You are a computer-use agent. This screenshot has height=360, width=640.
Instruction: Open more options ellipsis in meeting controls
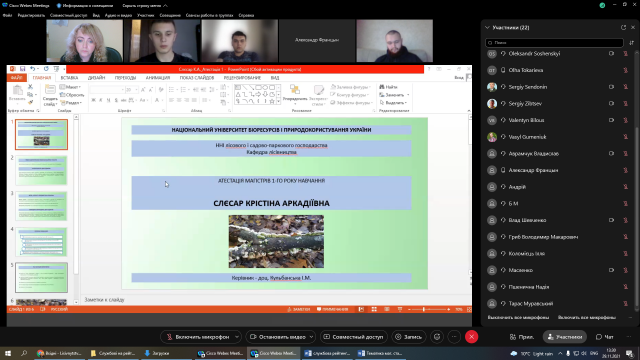click(x=454, y=337)
